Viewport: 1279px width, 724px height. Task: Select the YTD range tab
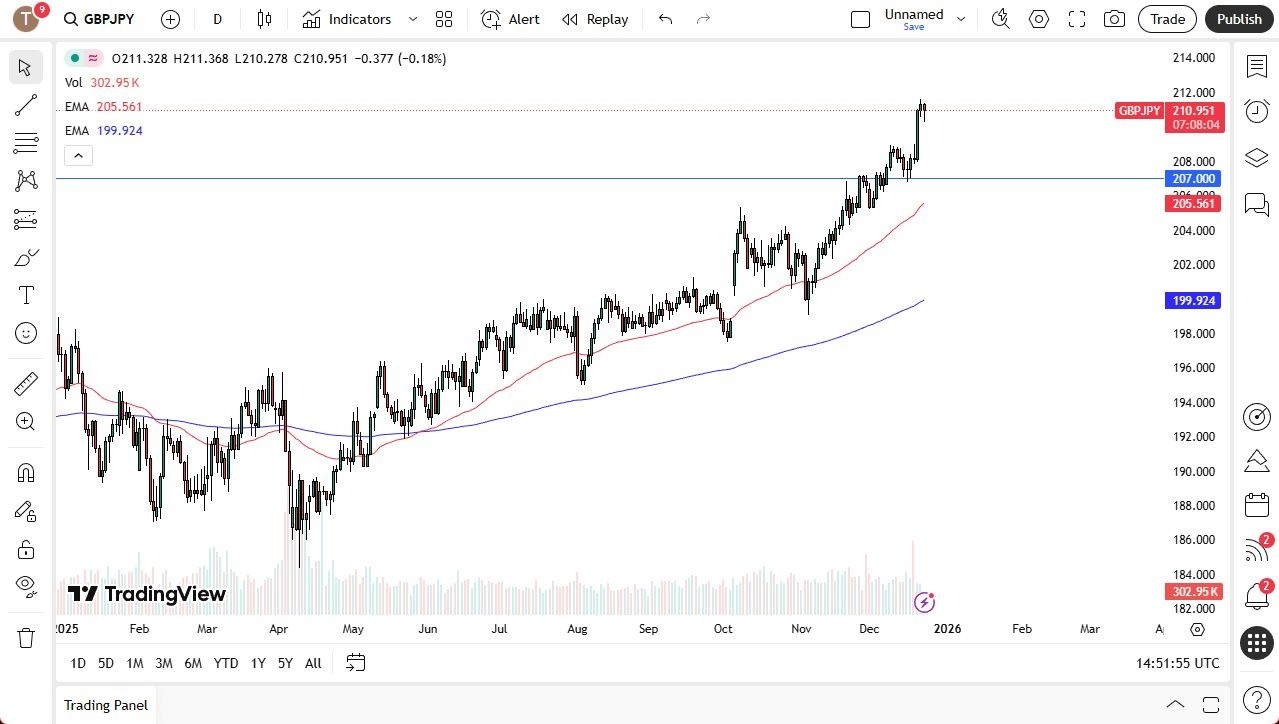[x=226, y=663]
